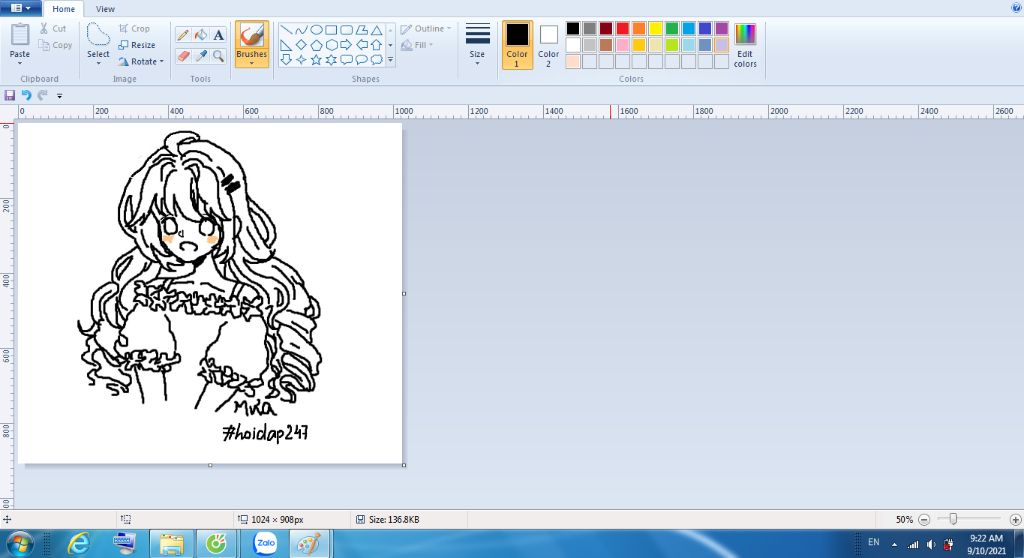
Task: Choose the orange color swatch
Action: [x=639, y=28]
